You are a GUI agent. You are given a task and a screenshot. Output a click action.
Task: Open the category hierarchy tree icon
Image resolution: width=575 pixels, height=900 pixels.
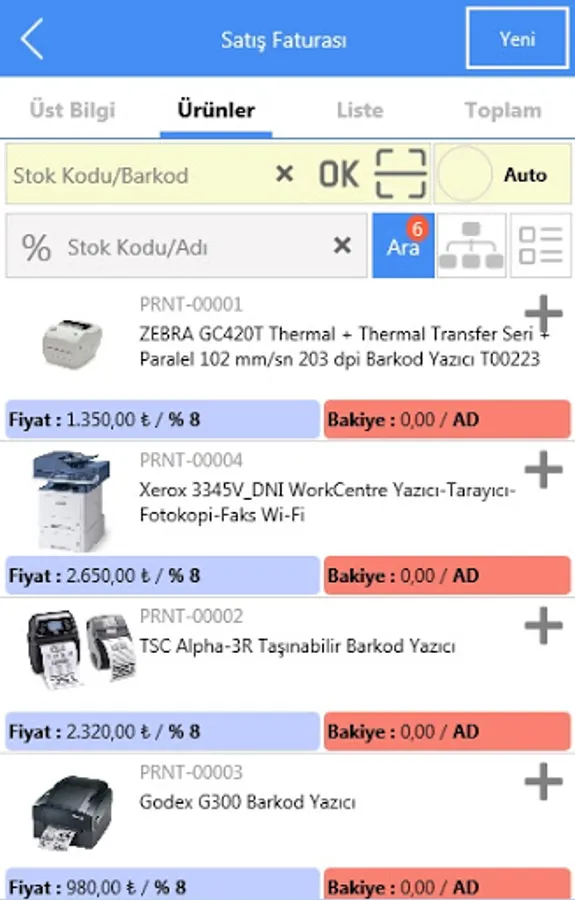pyautogui.click(x=471, y=246)
